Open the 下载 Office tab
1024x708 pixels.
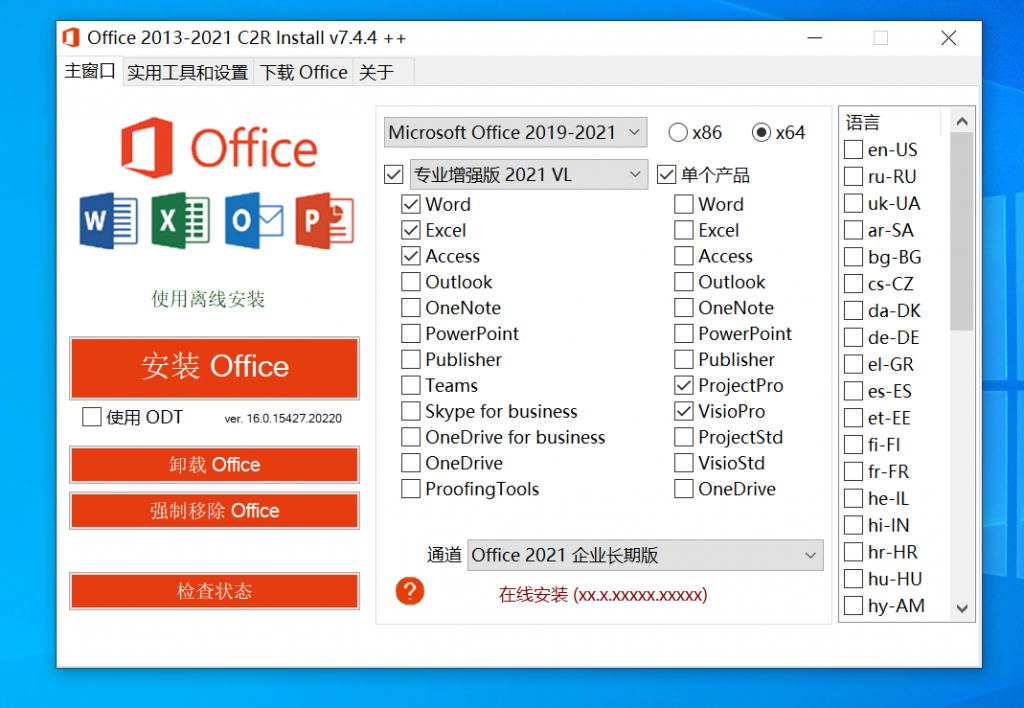coord(304,72)
